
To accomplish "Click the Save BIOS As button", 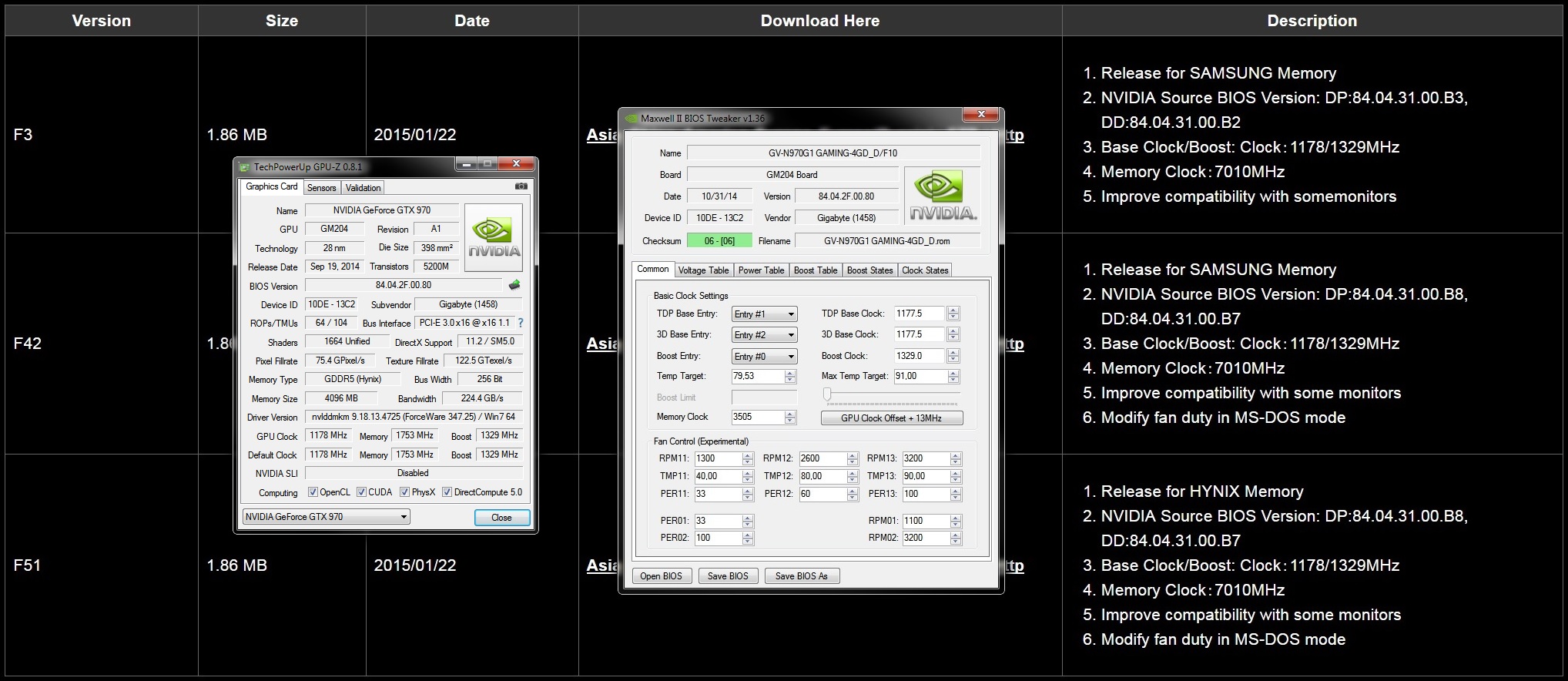I will click(x=801, y=576).
